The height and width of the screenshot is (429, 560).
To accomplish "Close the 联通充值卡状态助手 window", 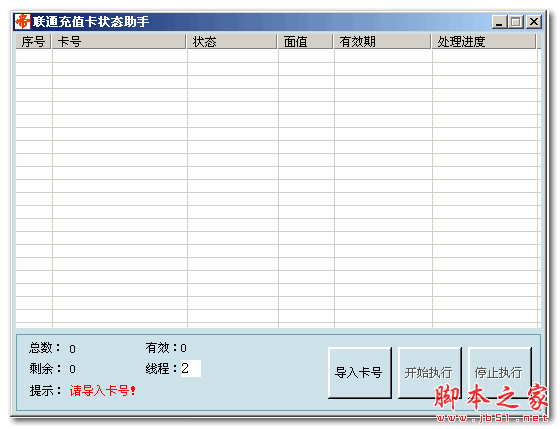I will pyautogui.click(x=534, y=22).
